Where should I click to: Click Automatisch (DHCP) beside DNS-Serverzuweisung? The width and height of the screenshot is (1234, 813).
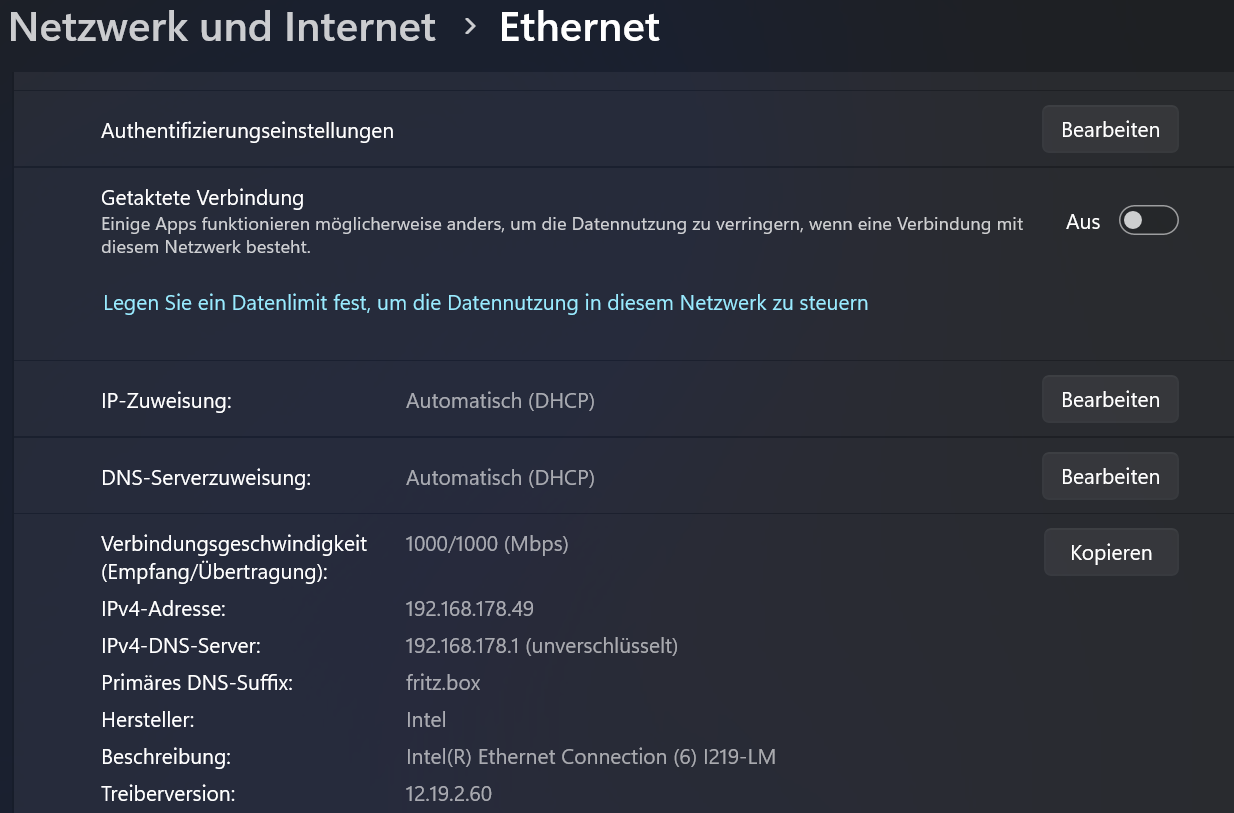click(x=500, y=478)
